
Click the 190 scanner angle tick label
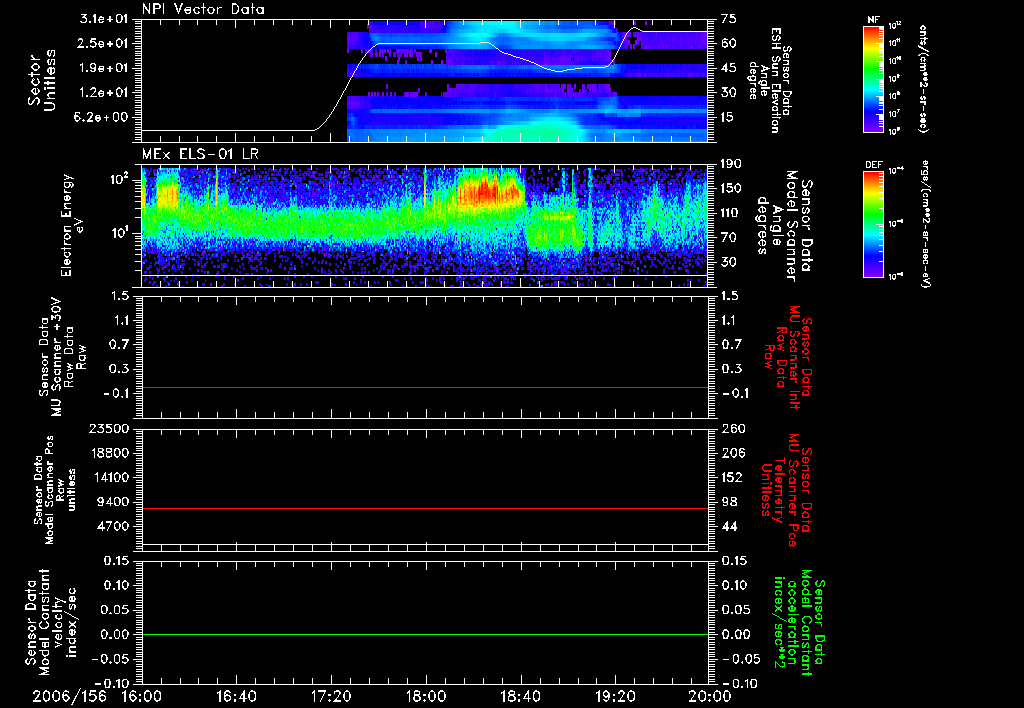click(731, 164)
